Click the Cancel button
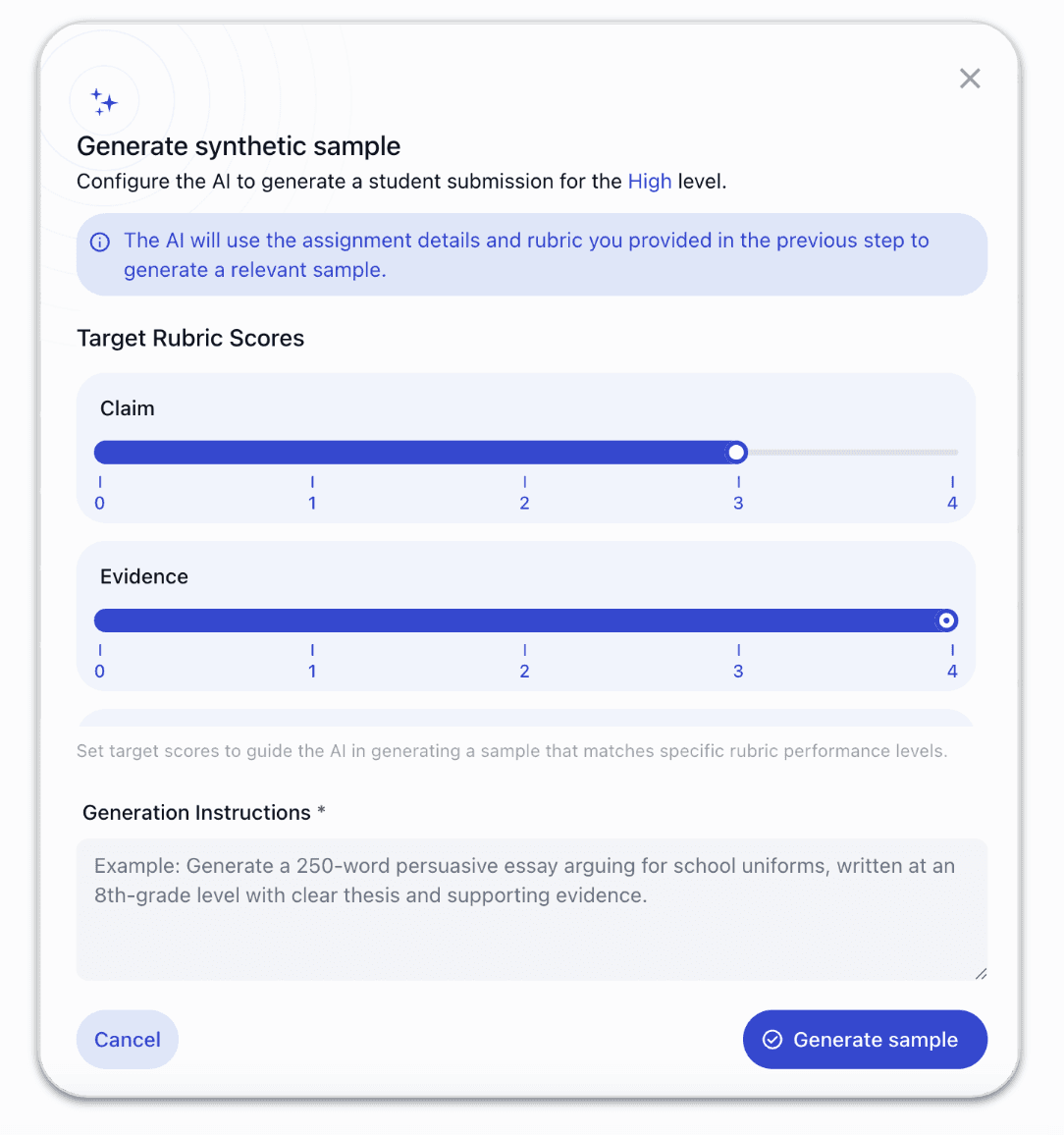Image resolution: width=1064 pixels, height=1135 pixels. [x=128, y=1040]
